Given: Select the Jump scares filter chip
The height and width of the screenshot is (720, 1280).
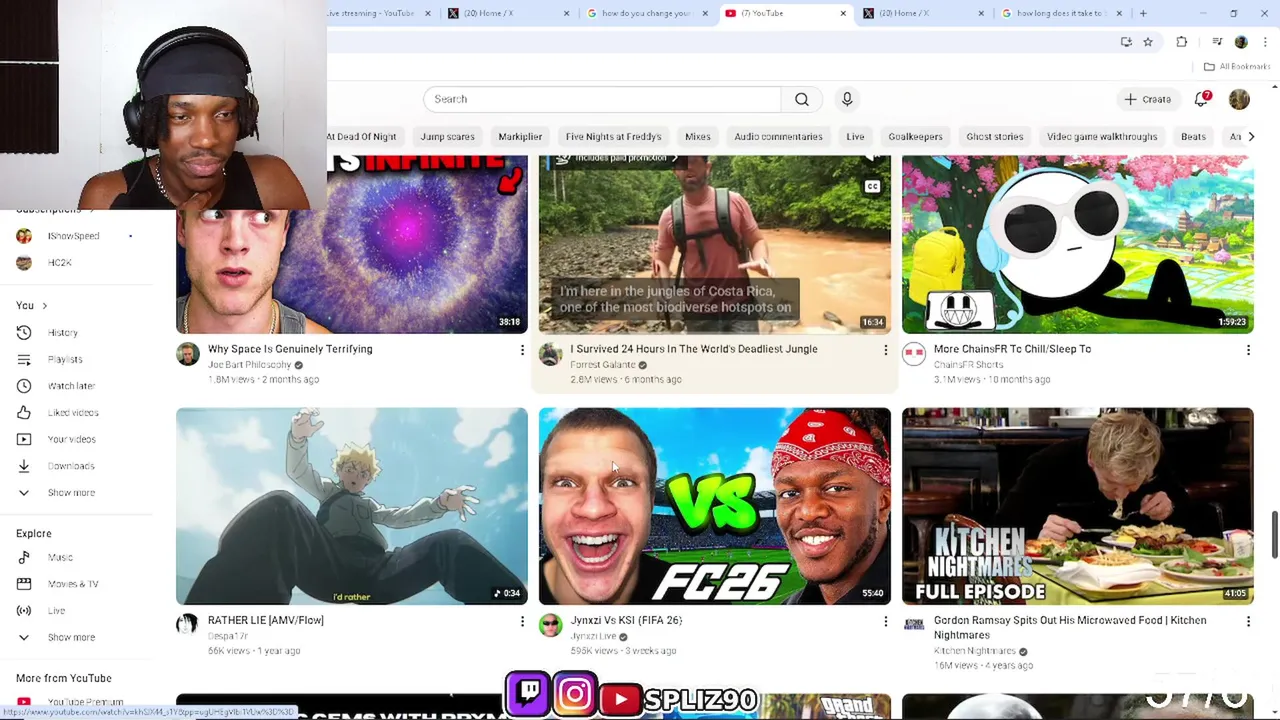Looking at the screenshot, I should pyautogui.click(x=447, y=137).
